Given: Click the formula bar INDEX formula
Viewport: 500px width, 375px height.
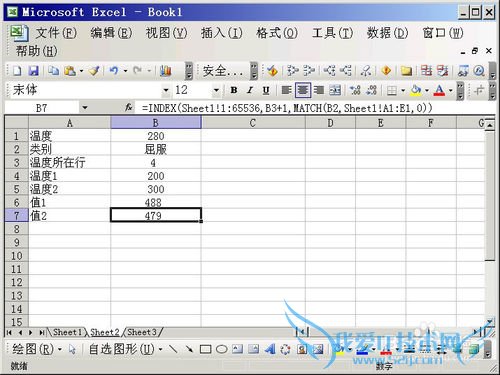Looking at the screenshot, I should (x=287, y=108).
